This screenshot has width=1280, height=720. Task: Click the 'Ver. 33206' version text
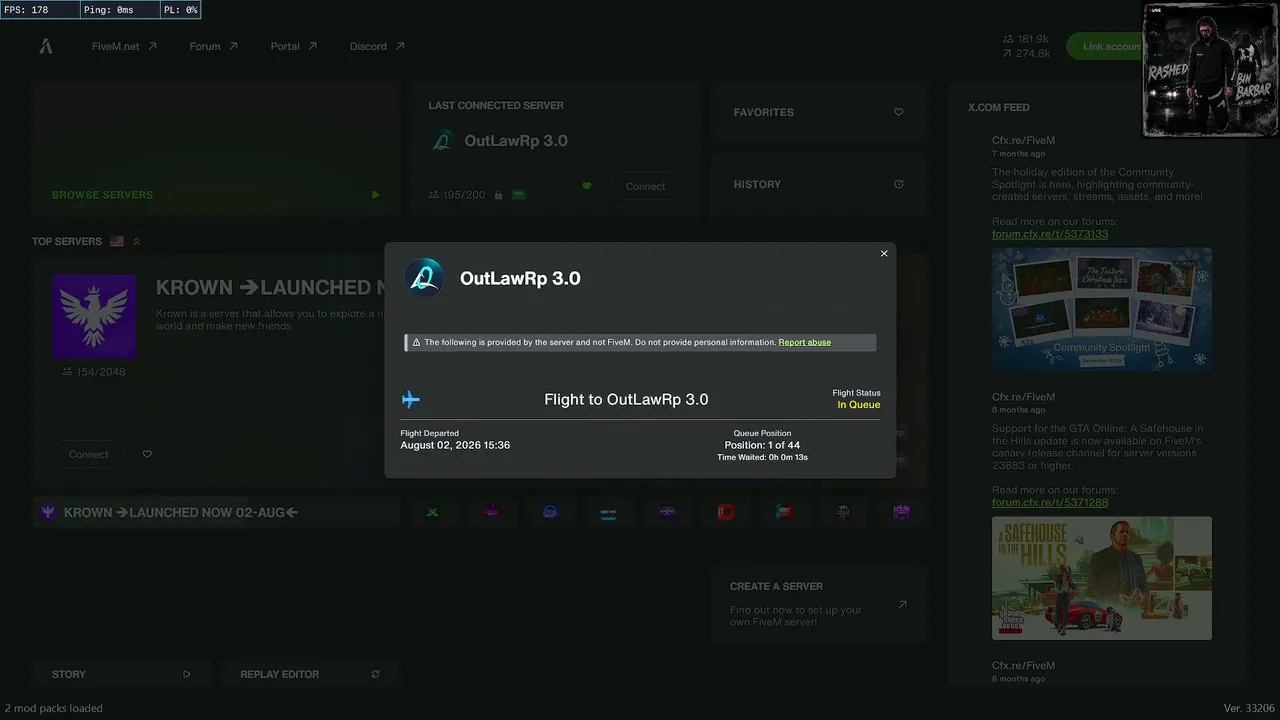click(x=1248, y=708)
